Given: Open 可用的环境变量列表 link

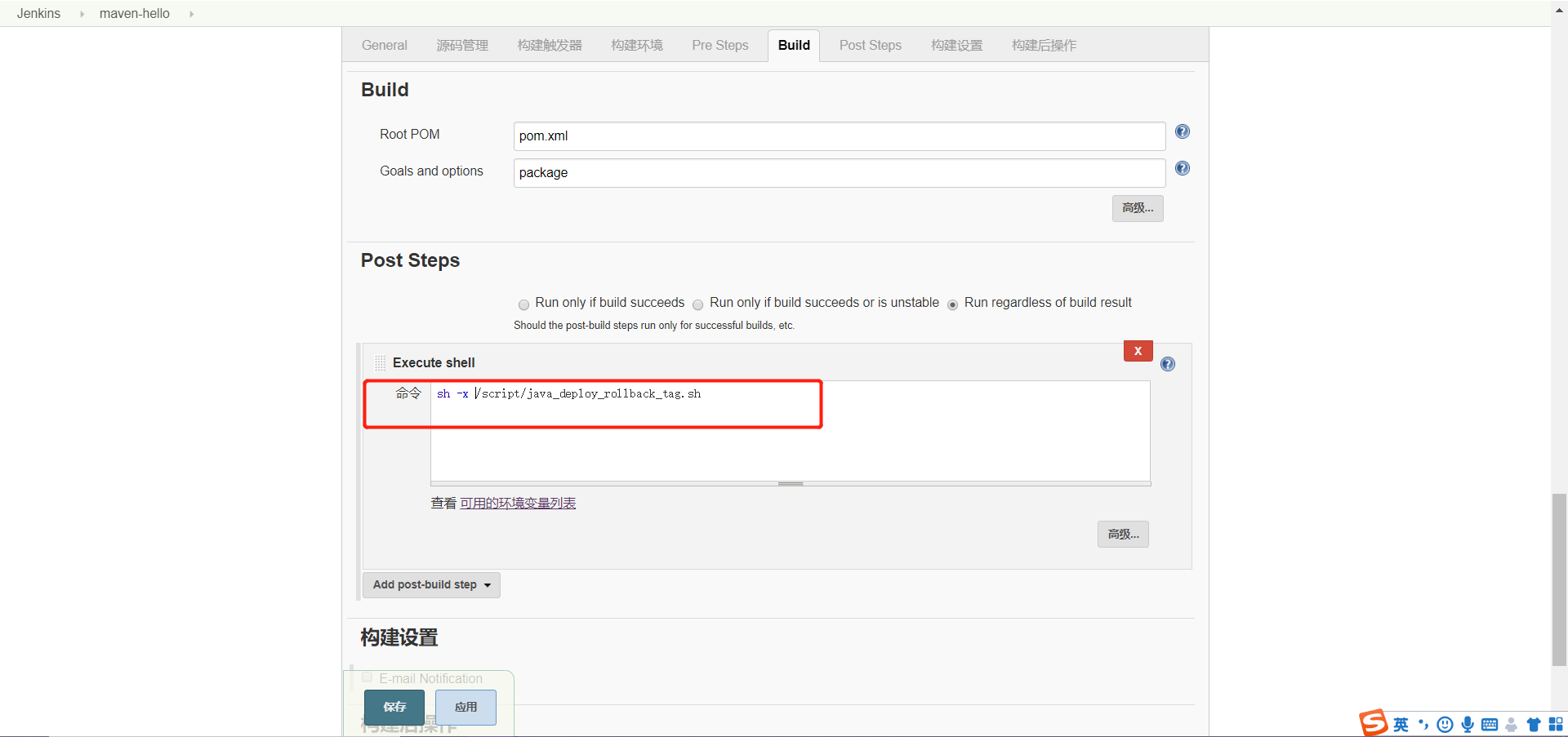Looking at the screenshot, I should 518,504.
